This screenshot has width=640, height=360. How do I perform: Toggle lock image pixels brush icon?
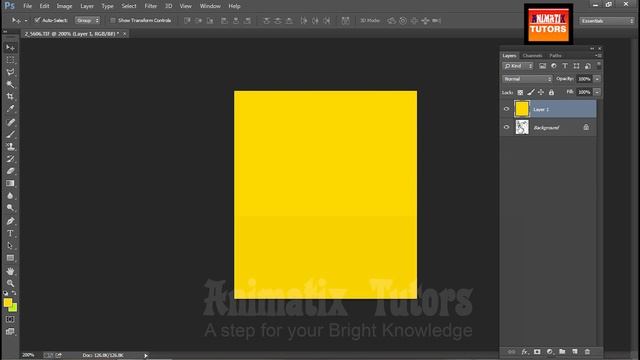point(531,93)
